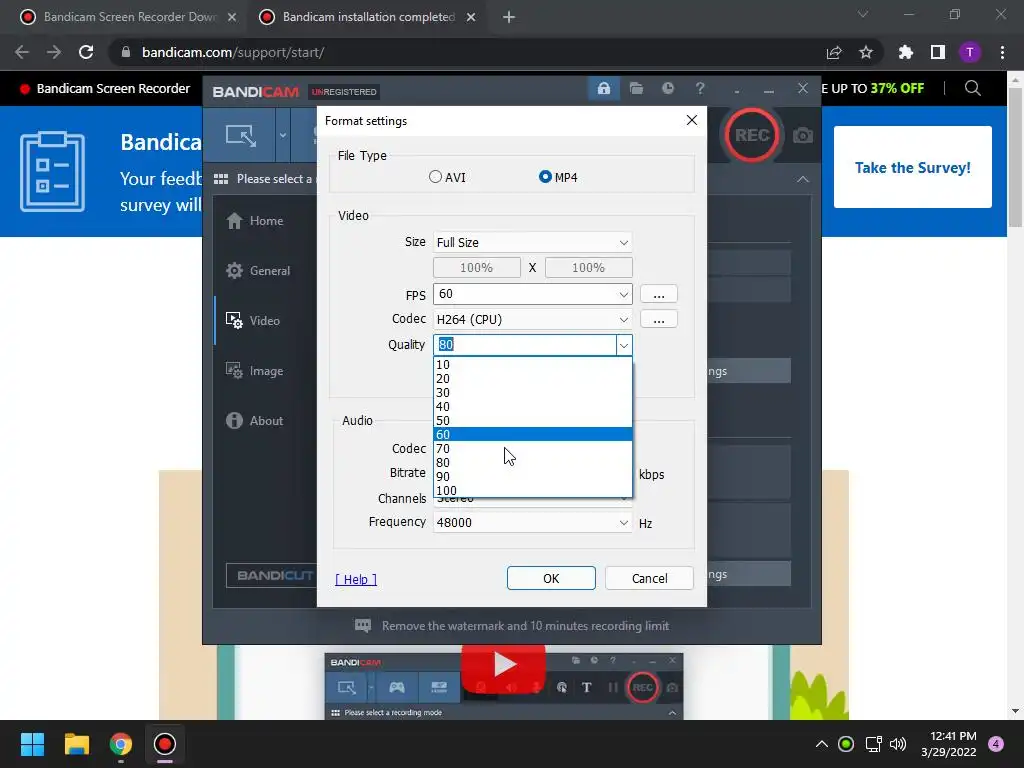This screenshot has height=768, width=1024.
Task: Select the MP4 file type radio button
Action: [x=545, y=177]
